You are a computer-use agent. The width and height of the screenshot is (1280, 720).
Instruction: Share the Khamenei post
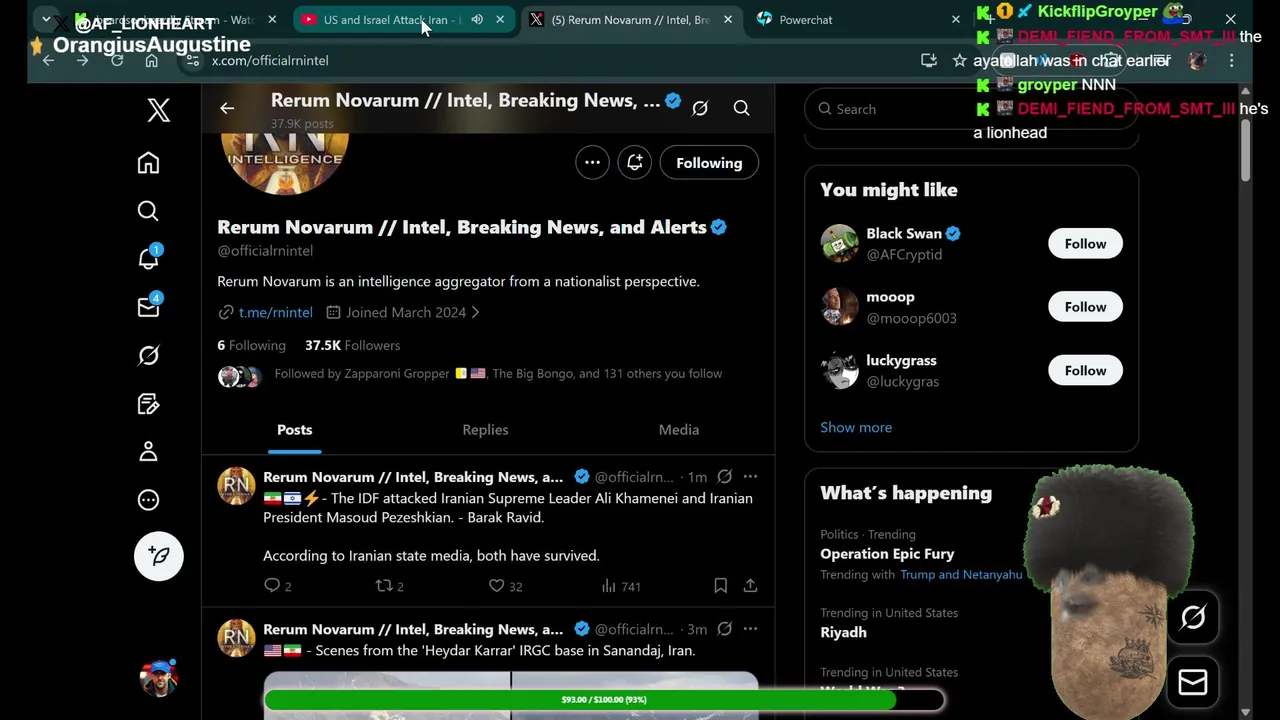click(x=750, y=586)
